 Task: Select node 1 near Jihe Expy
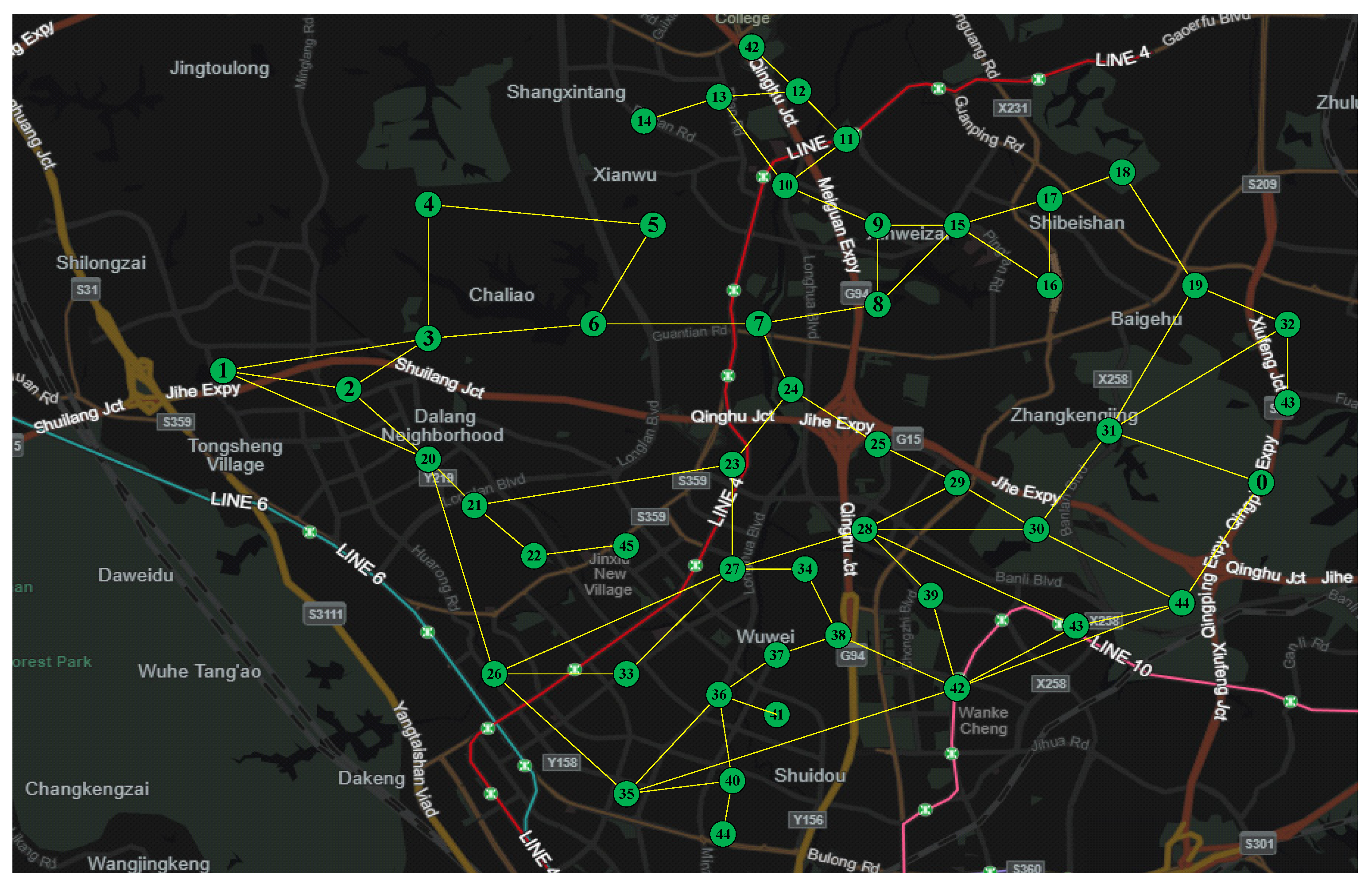[223, 370]
